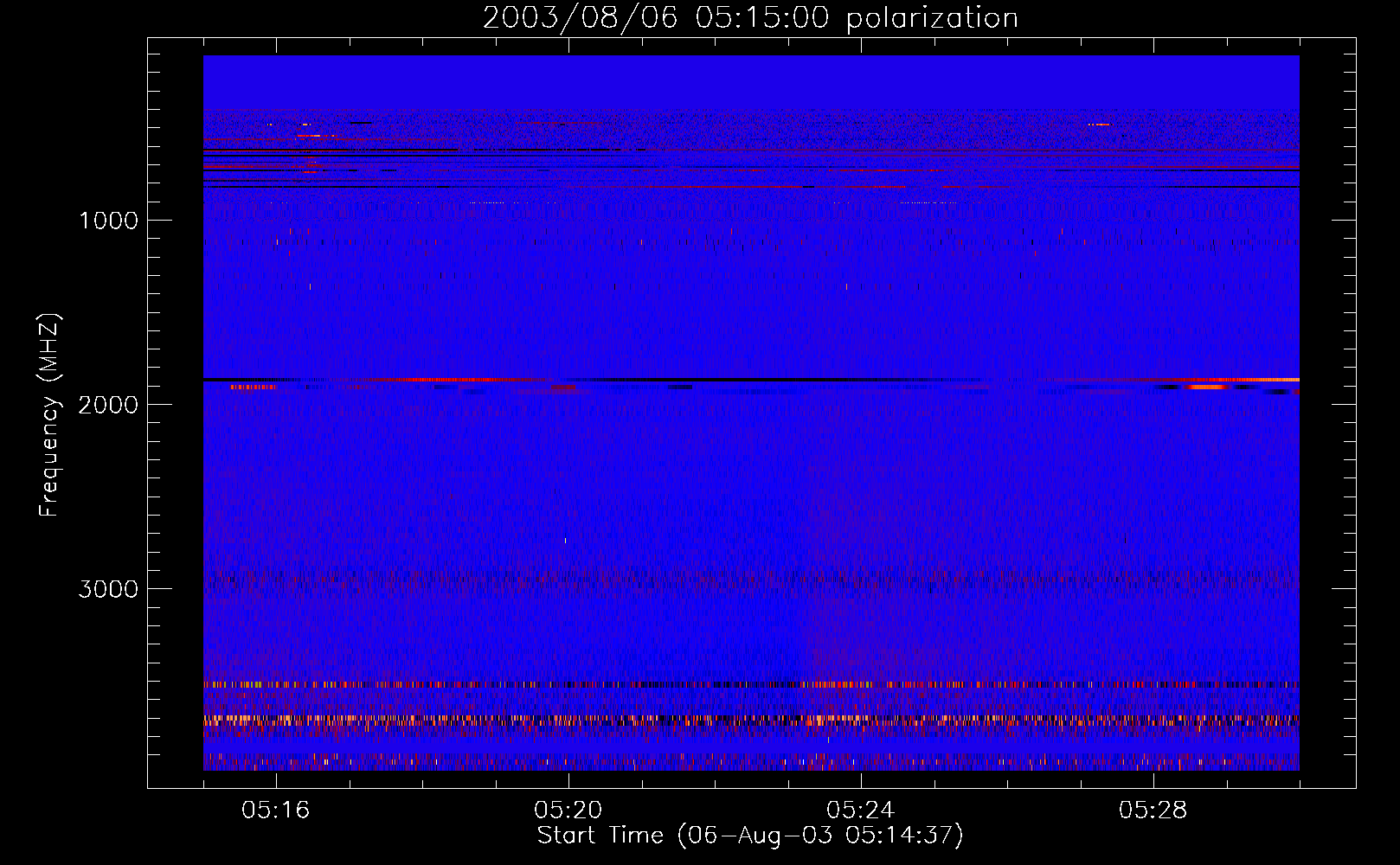Click the x-axis label "Start Time (06-Aug-03 05:14:37)"
This screenshot has width=1400, height=865.
tap(750, 836)
